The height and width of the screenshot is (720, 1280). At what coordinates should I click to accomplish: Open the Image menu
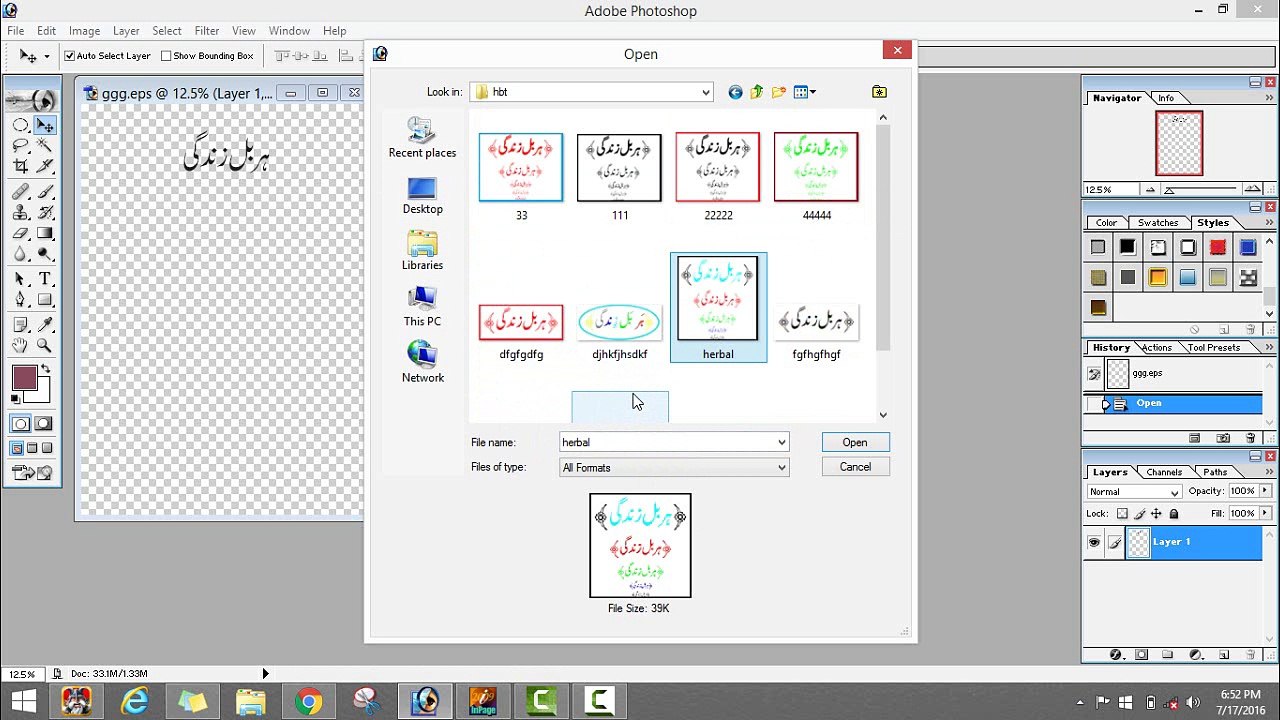click(x=84, y=31)
